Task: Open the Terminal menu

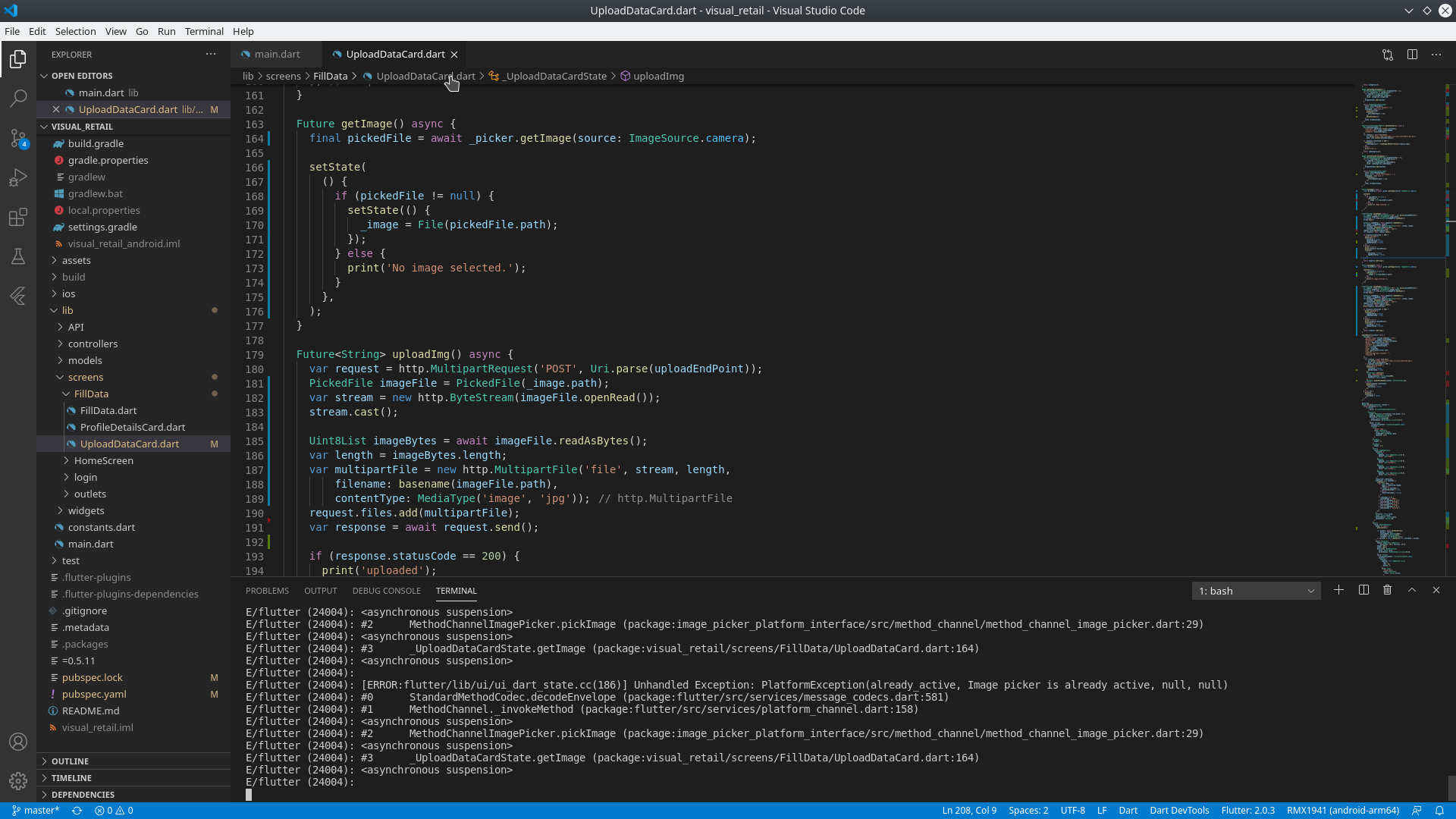Action: click(x=203, y=31)
